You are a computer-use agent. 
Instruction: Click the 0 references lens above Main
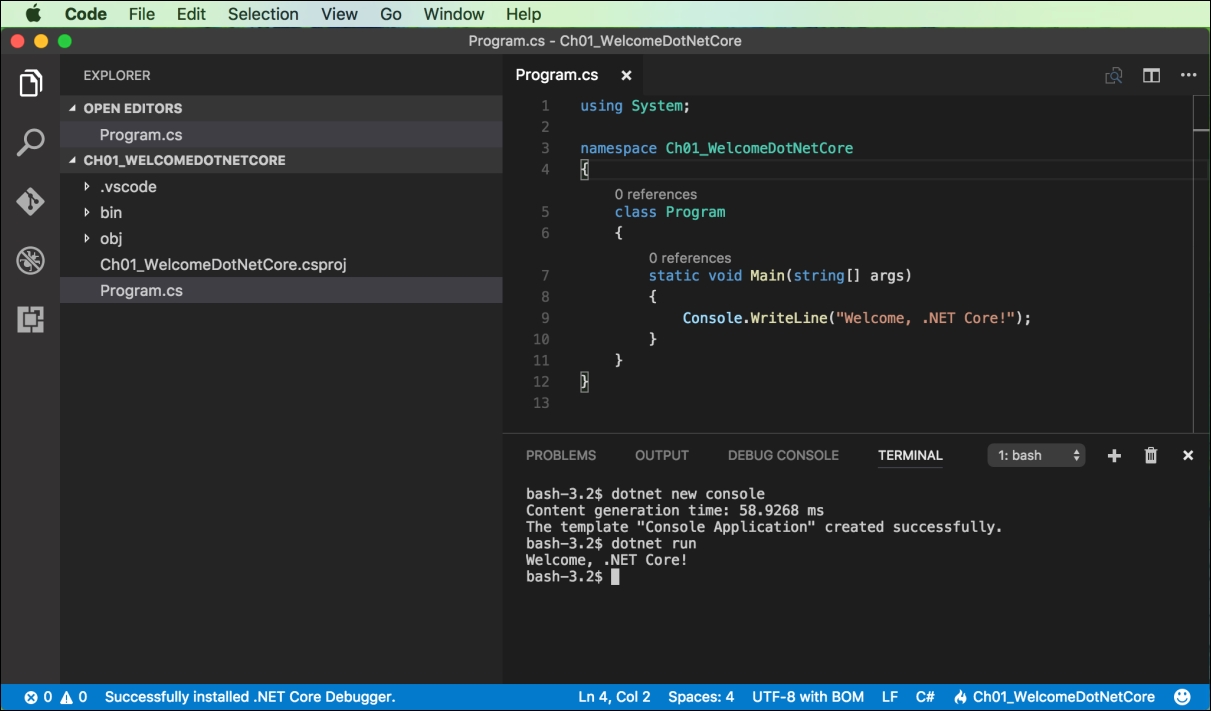[x=690, y=258]
